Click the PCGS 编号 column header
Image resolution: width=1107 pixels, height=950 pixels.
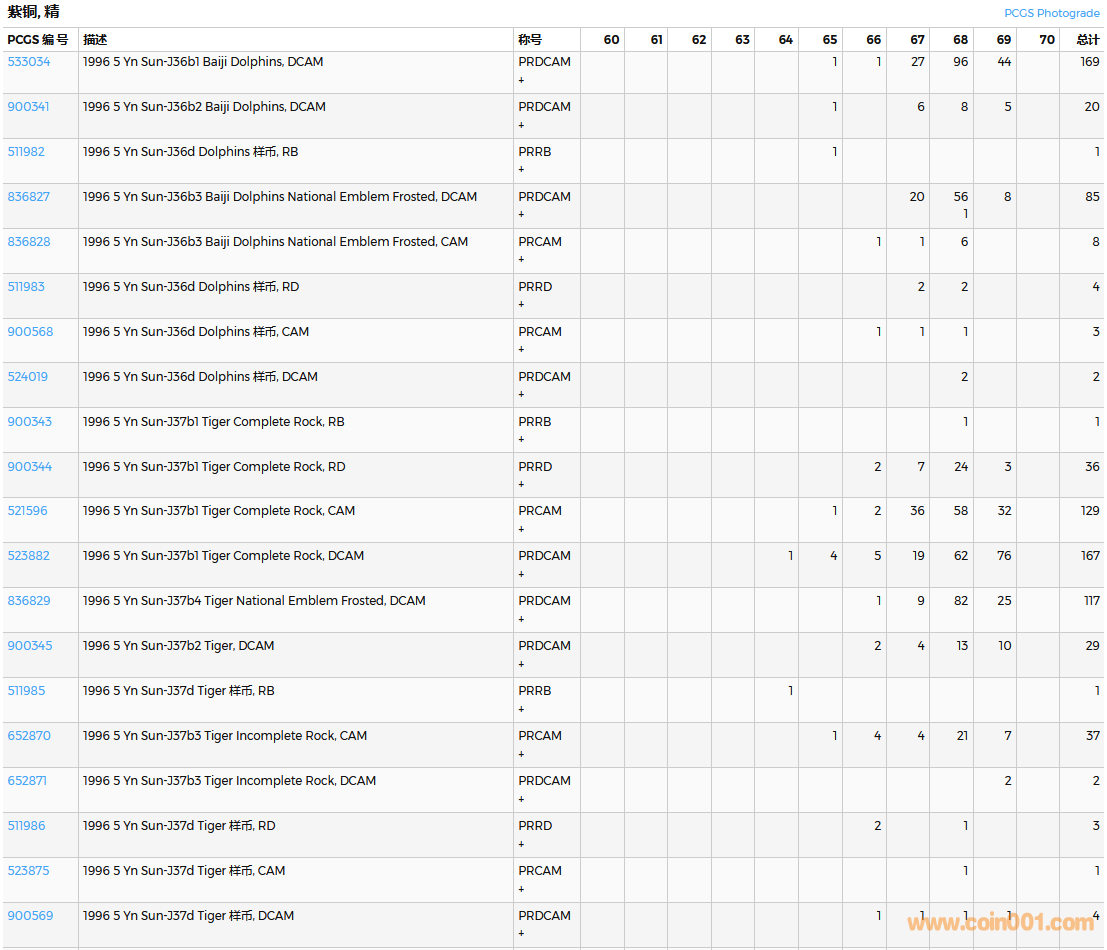click(38, 40)
